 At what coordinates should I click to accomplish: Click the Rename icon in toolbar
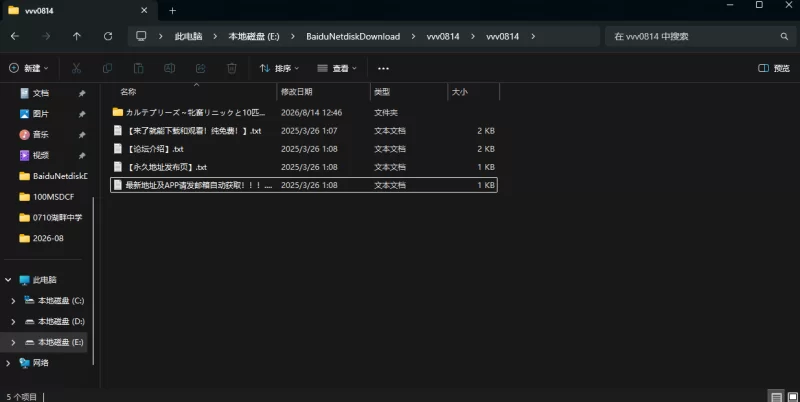tap(169, 68)
